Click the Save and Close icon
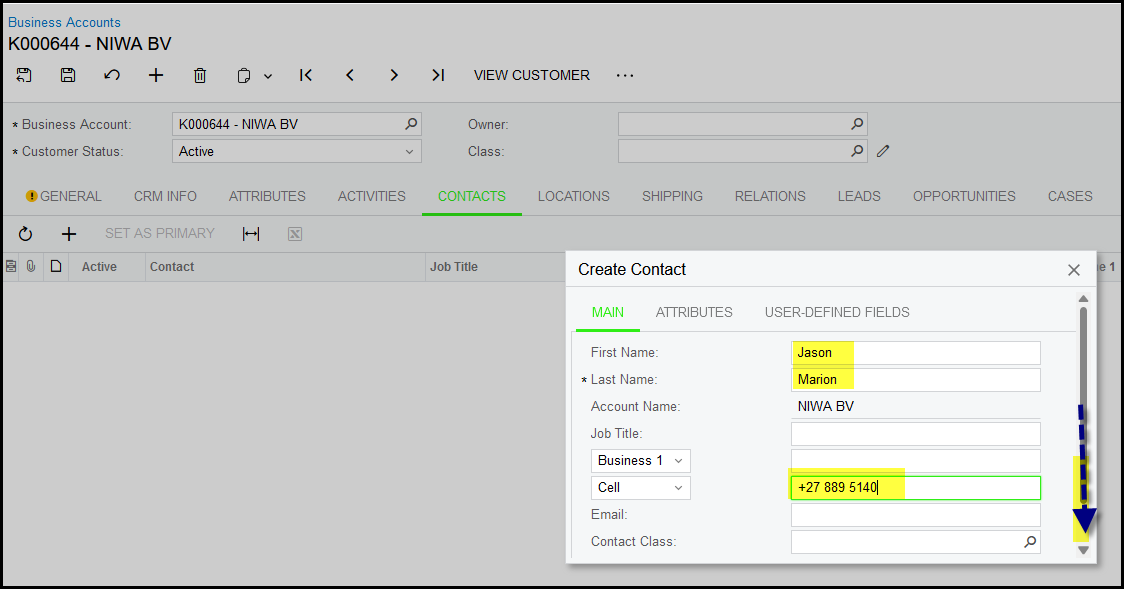Image resolution: width=1124 pixels, height=589 pixels. pos(24,75)
